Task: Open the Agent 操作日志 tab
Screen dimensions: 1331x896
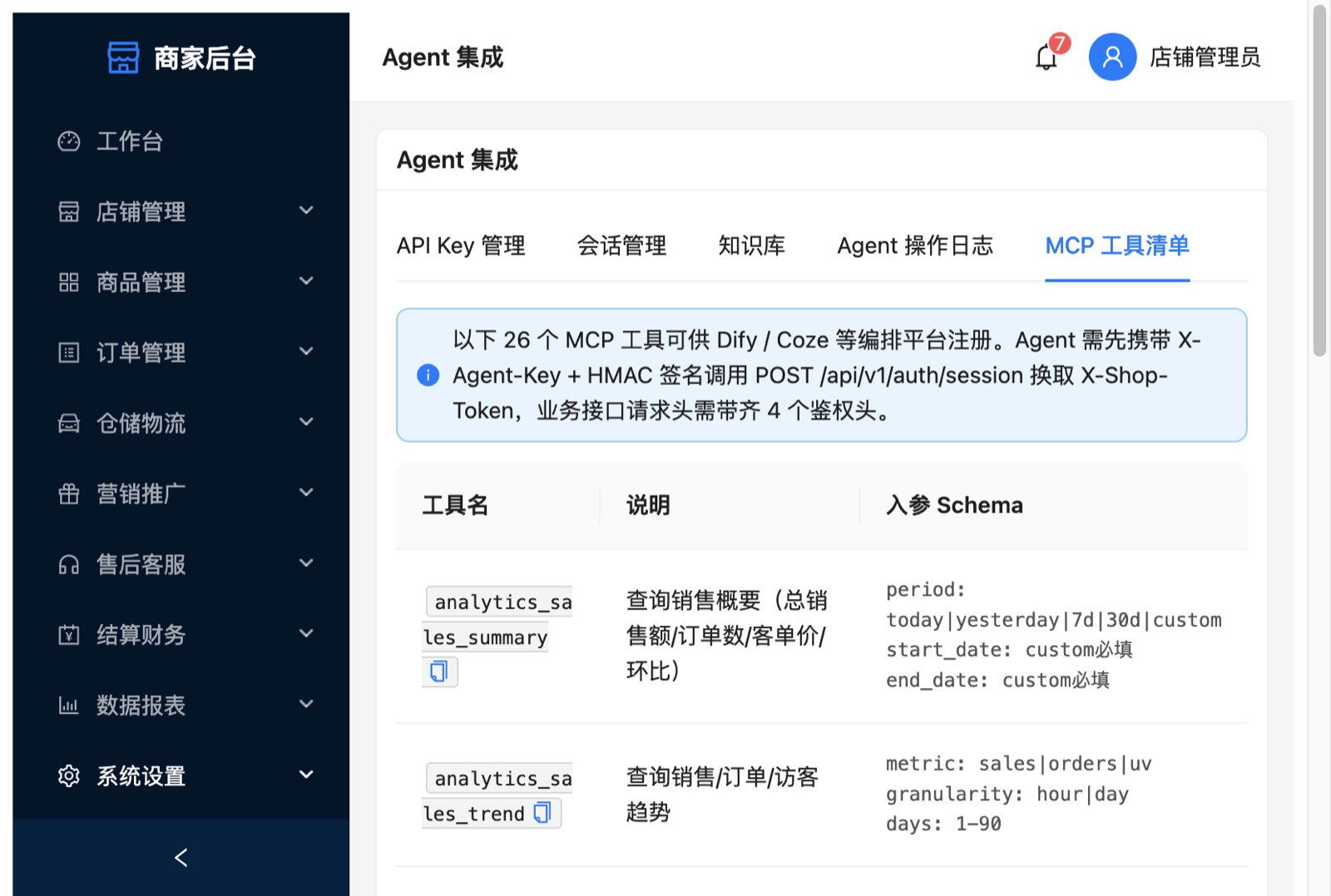Action: click(915, 245)
